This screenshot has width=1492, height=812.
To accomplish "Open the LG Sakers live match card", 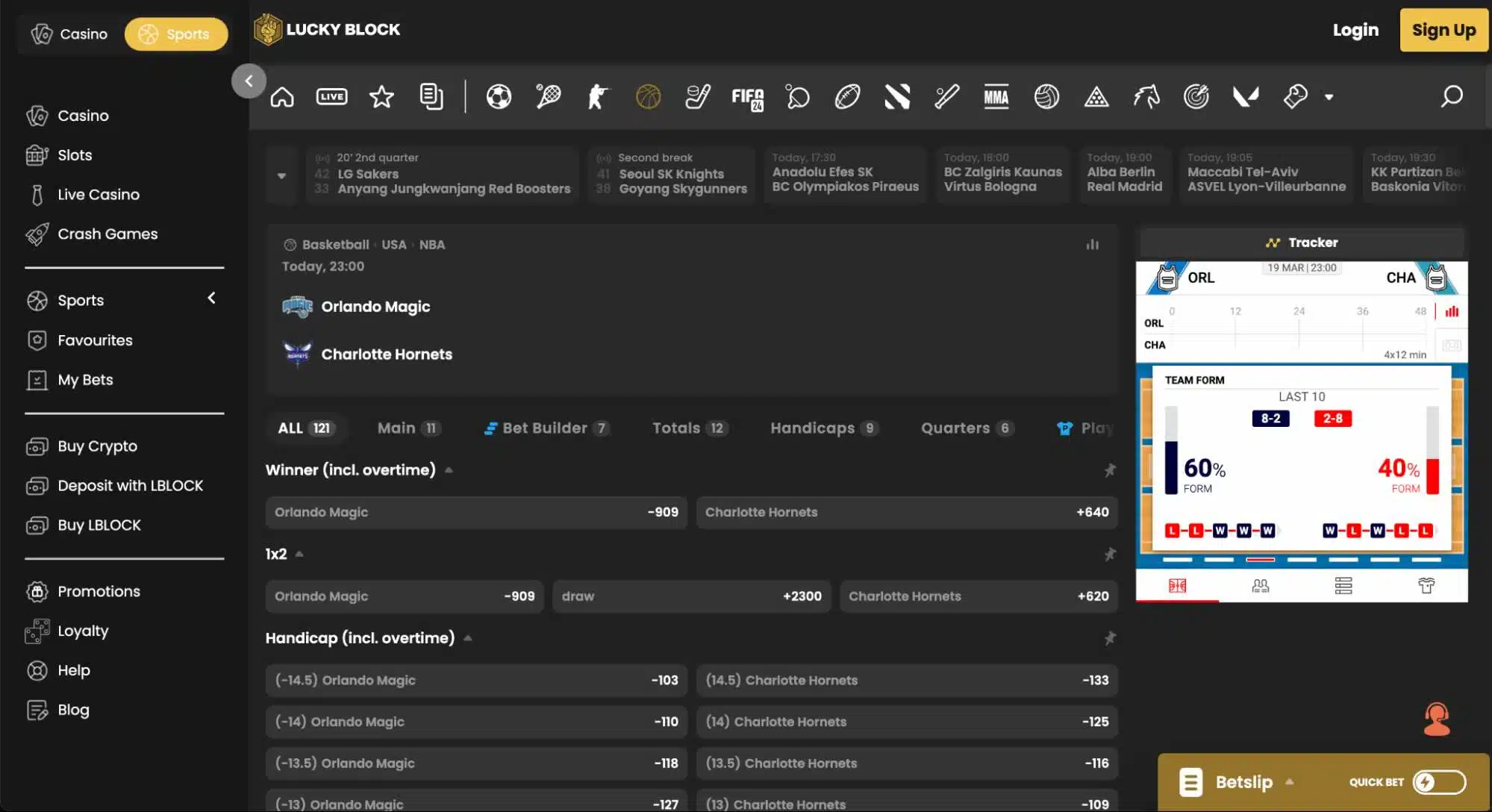I will coord(443,175).
